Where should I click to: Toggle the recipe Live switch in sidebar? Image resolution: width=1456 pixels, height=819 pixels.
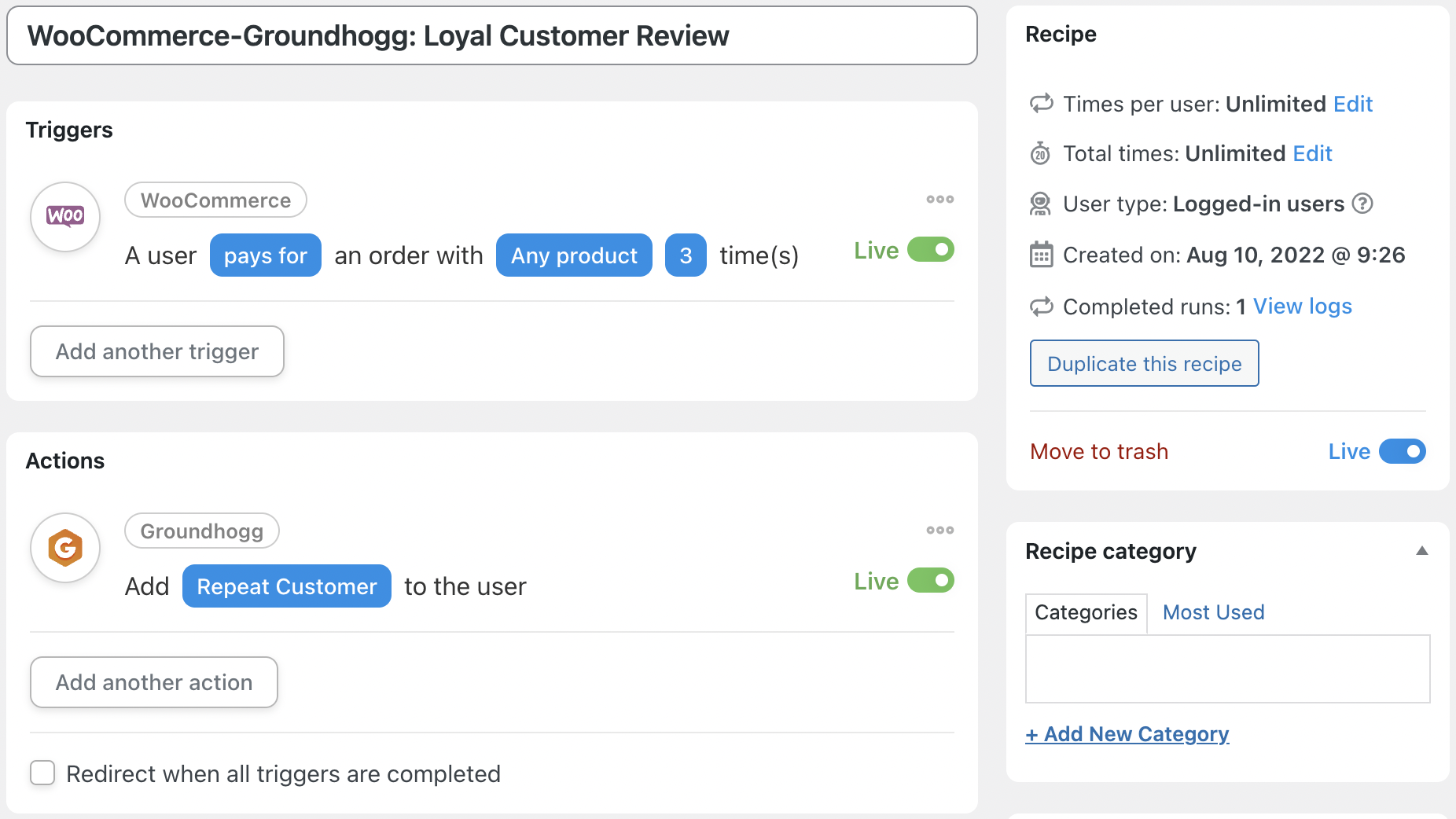coord(1403,451)
